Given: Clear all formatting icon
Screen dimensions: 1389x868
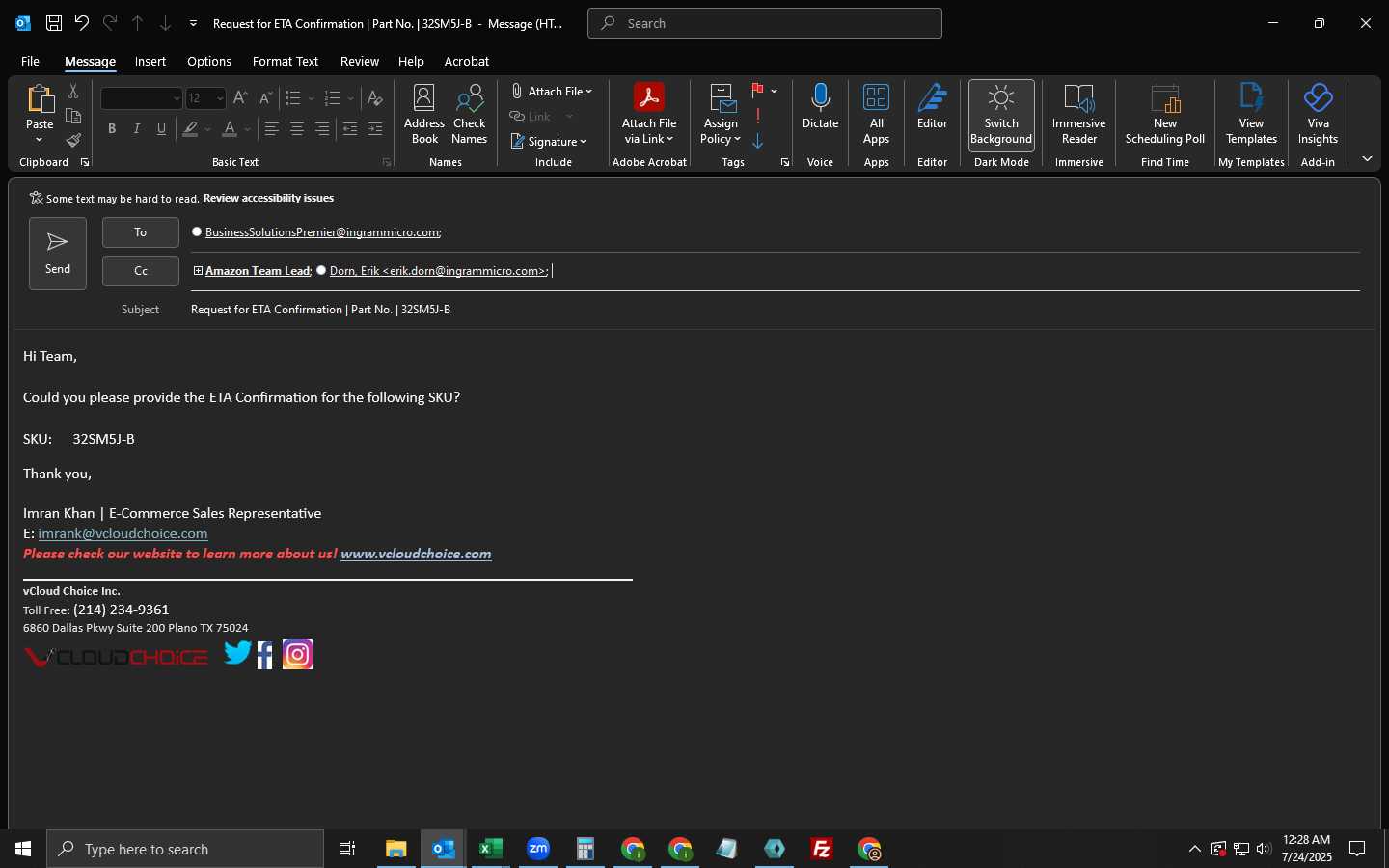Looking at the screenshot, I should (x=375, y=97).
